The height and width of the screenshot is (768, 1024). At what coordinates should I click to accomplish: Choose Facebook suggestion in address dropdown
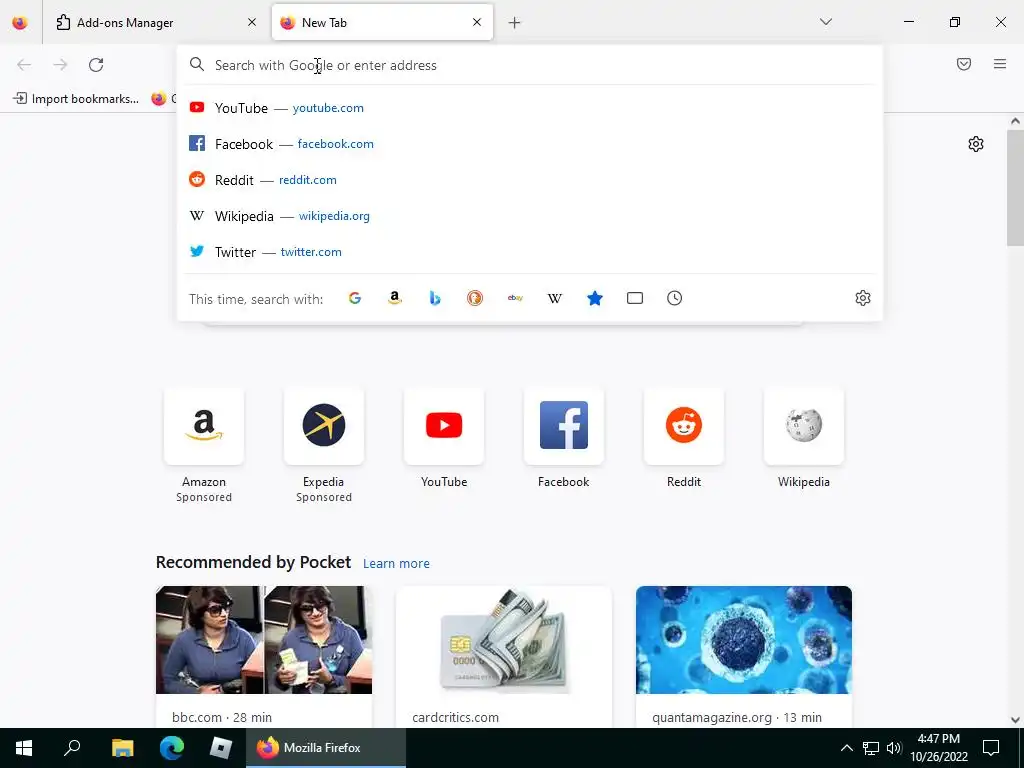(x=530, y=144)
